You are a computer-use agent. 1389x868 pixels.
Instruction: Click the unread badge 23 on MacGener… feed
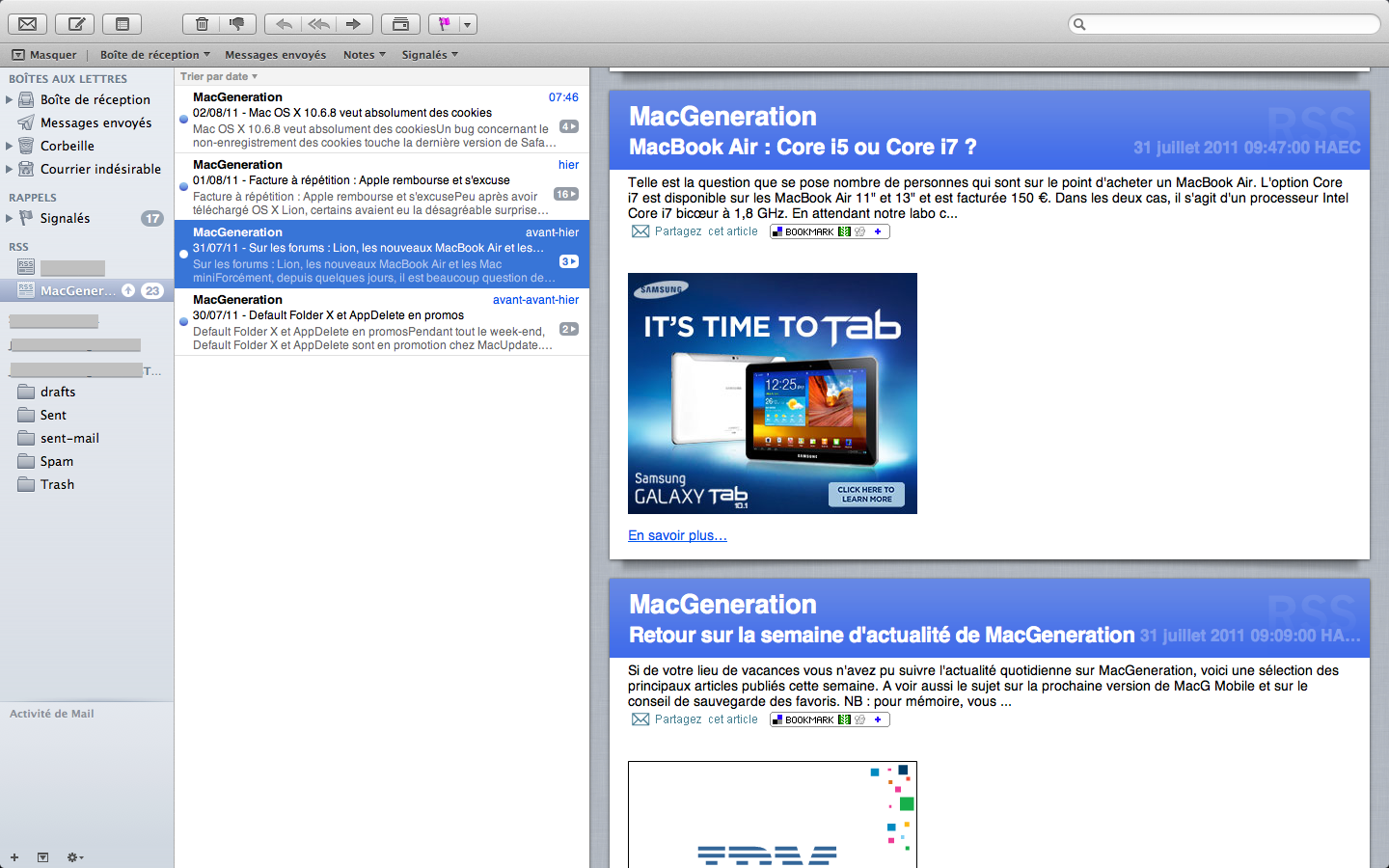tap(152, 290)
